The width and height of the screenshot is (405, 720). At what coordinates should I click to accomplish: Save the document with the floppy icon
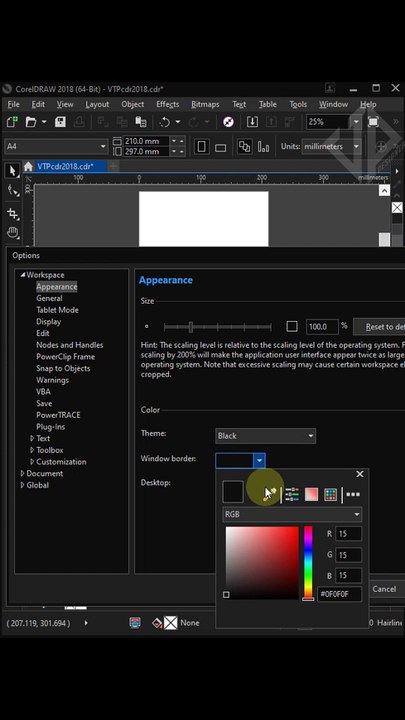tap(60, 122)
